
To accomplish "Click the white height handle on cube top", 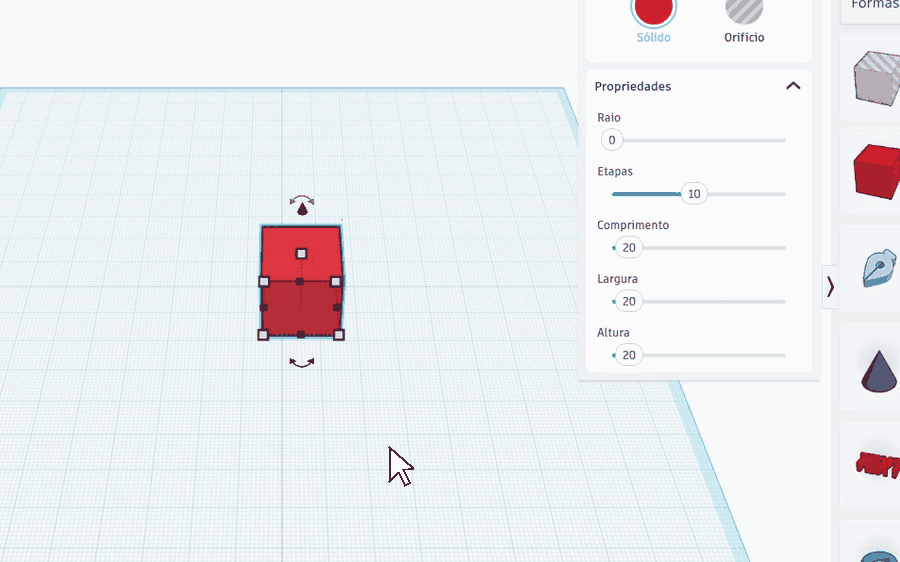I will [x=301, y=253].
